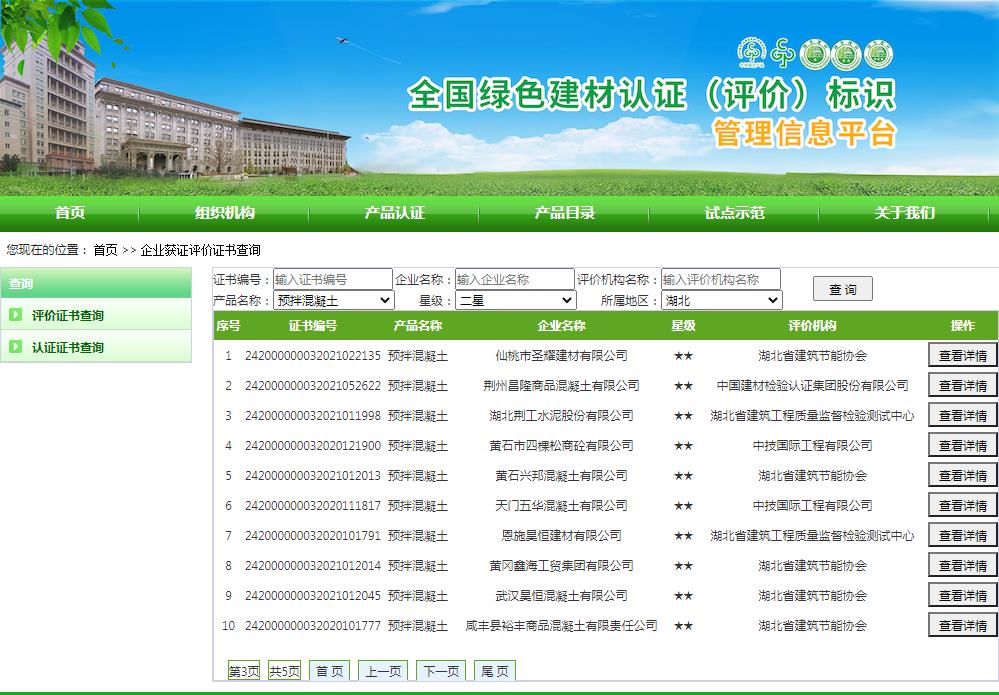Open 认证证书查询 in the sidebar
999x695 pixels.
pyautogui.click(x=67, y=347)
